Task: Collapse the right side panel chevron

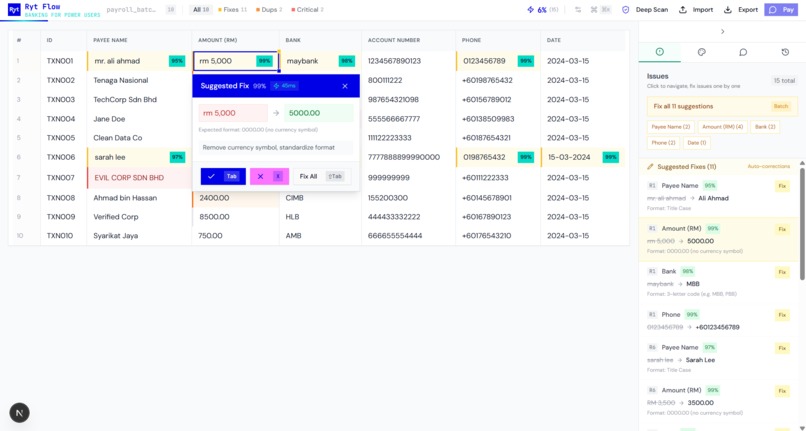Action: pos(722,31)
